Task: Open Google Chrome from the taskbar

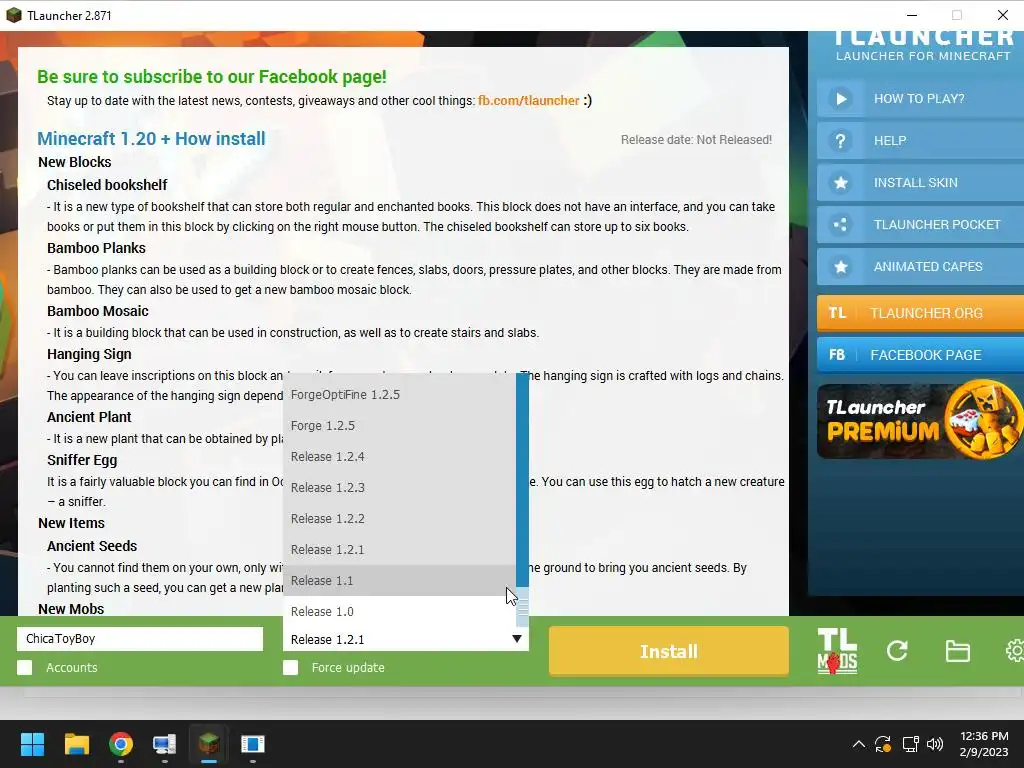Action: [121, 744]
